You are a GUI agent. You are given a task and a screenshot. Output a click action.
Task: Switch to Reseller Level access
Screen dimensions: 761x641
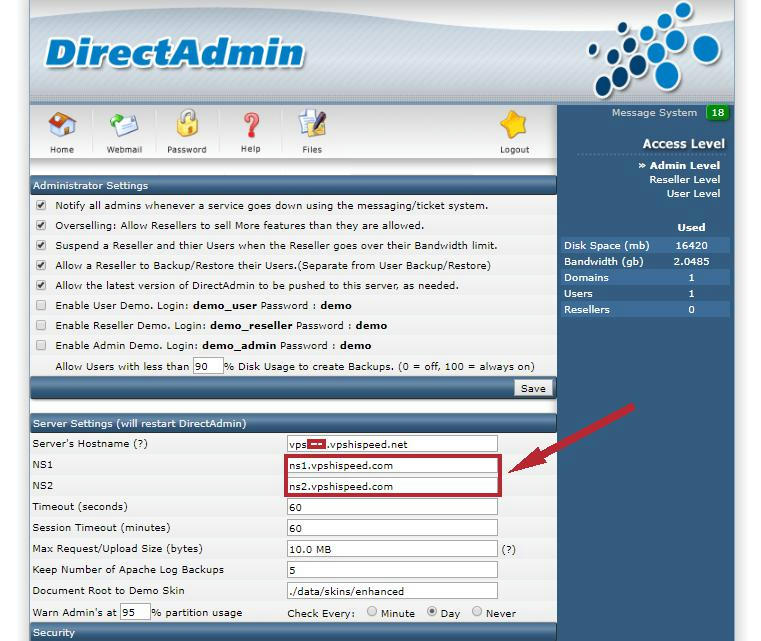tap(684, 180)
